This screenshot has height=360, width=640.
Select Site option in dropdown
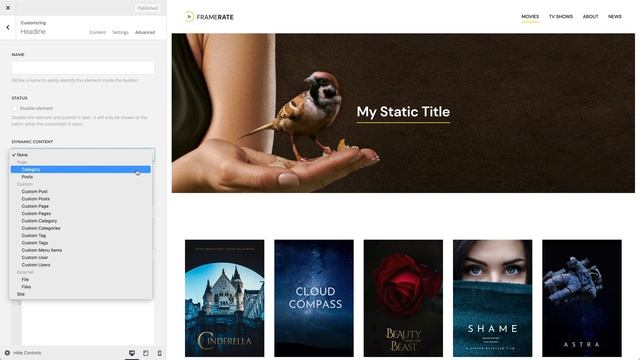tap(80, 294)
